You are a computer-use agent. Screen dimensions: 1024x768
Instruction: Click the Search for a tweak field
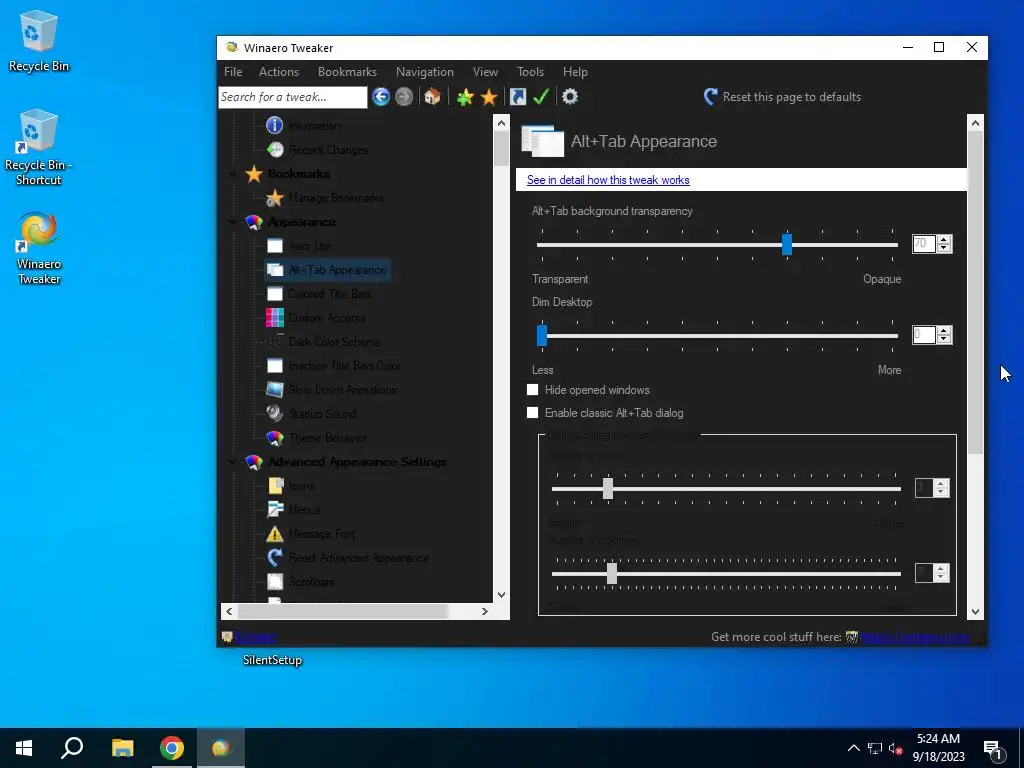293,97
